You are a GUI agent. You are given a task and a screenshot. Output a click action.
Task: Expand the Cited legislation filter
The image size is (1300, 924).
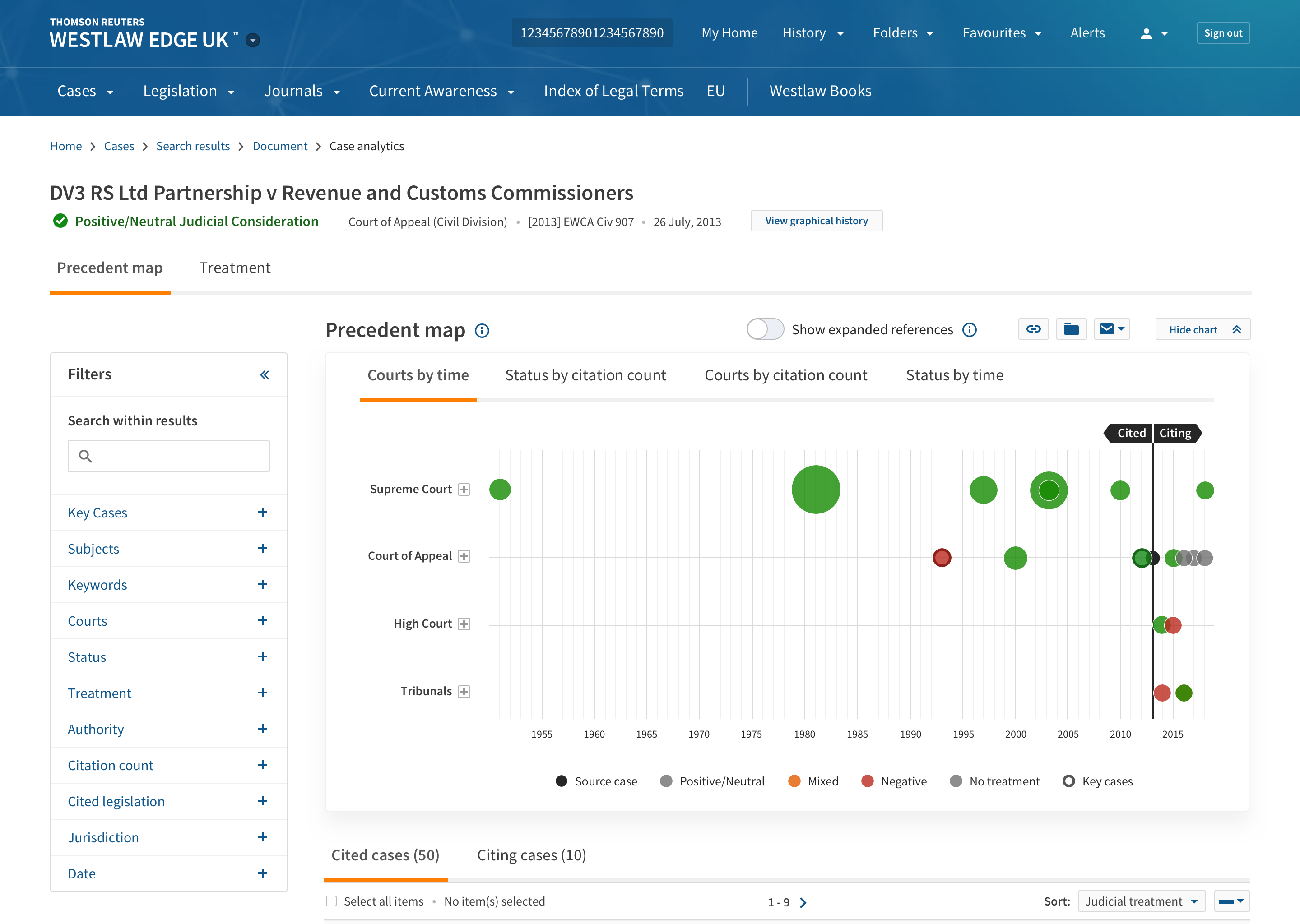[168, 801]
